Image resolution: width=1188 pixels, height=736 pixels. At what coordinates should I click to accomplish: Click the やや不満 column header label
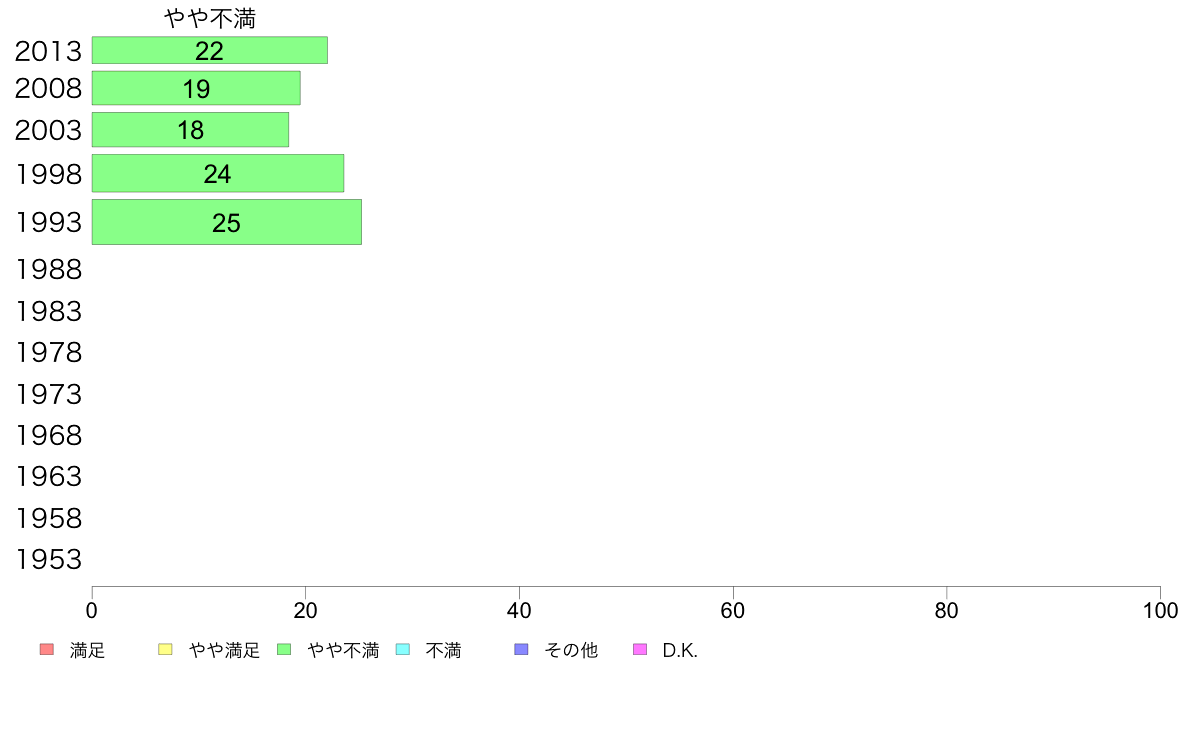click(x=210, y=18)
